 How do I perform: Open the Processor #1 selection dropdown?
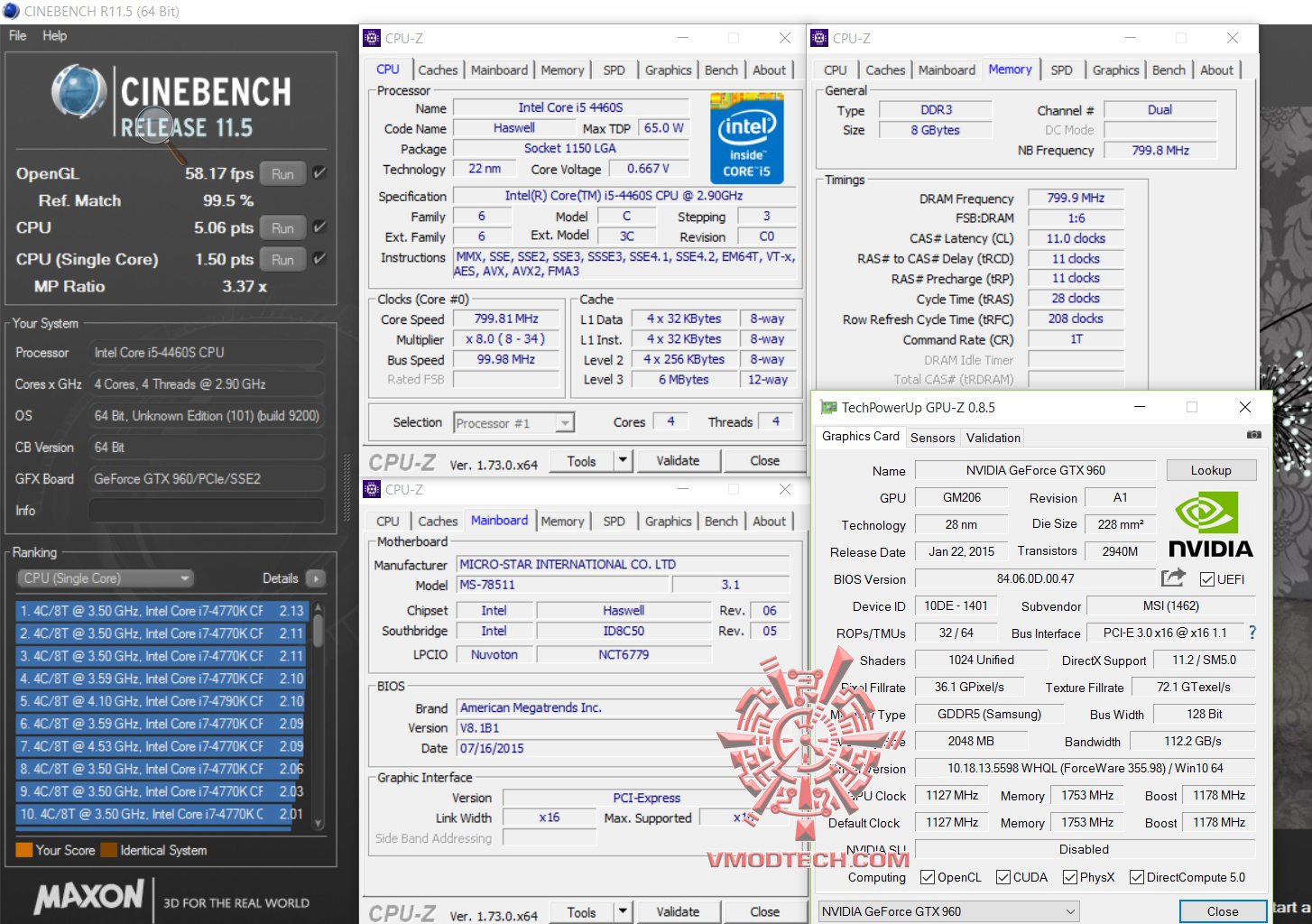514,422
